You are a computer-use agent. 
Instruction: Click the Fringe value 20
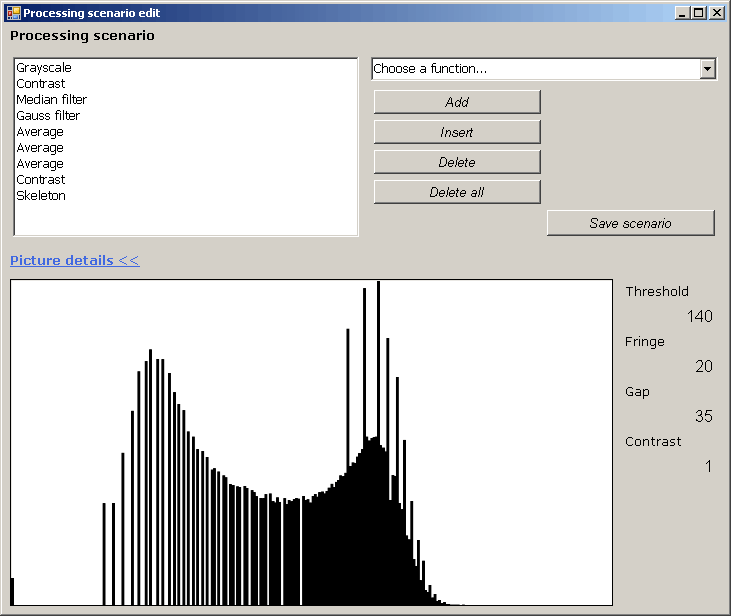point(703,367)
